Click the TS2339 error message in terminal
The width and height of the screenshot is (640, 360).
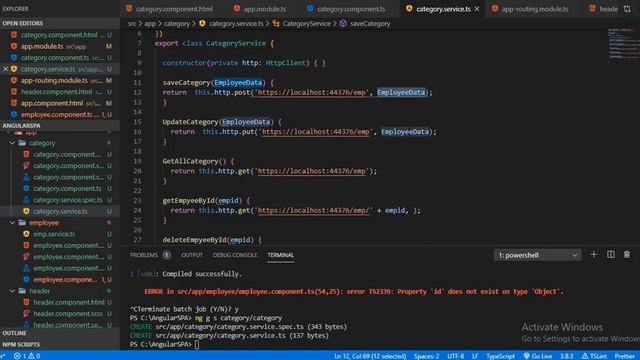pos(354,291)
